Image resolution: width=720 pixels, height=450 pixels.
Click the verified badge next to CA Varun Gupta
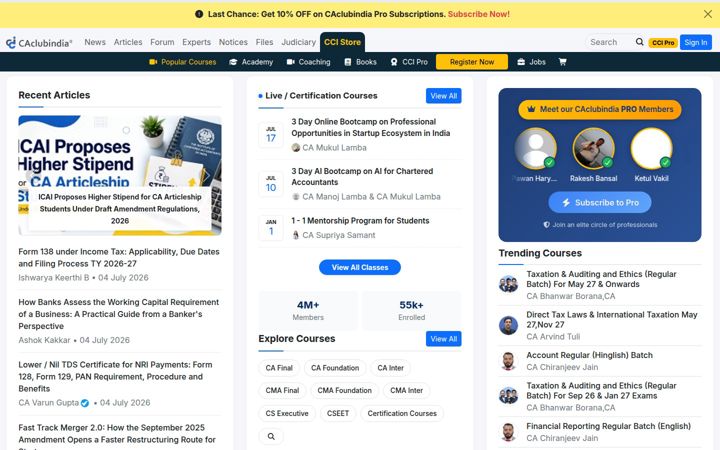[x=85, y=403]
